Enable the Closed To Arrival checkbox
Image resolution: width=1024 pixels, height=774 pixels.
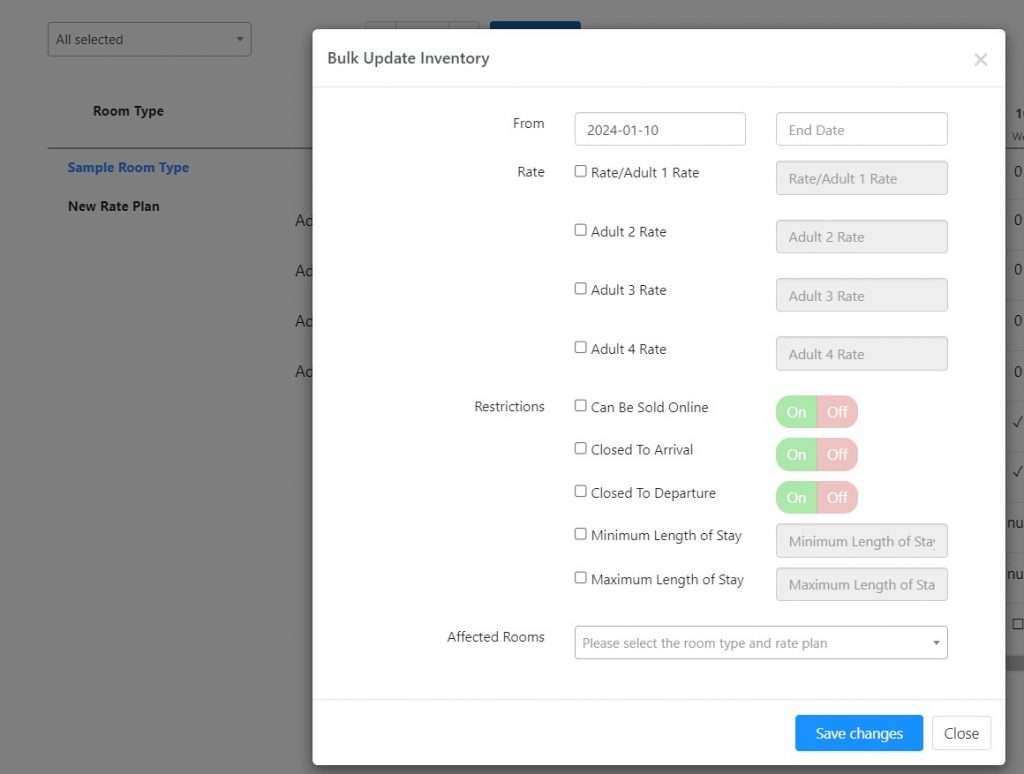580,449
